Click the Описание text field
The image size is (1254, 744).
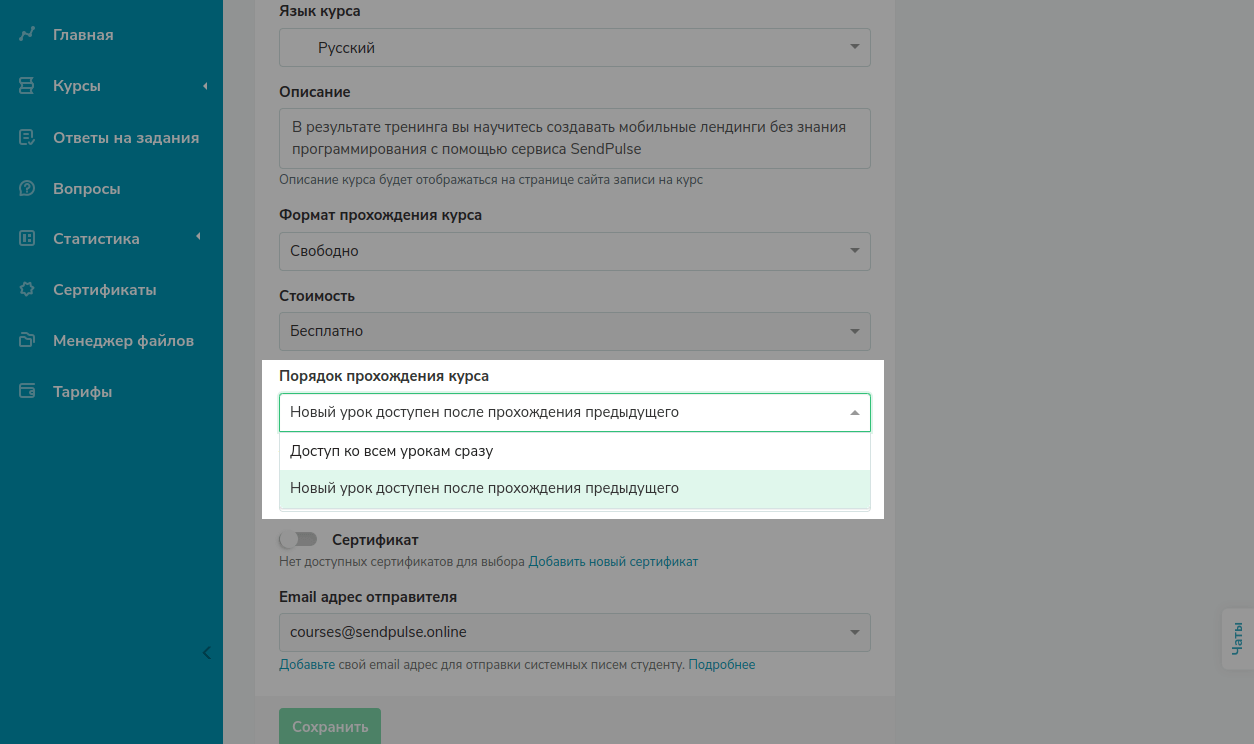[574, 139]
